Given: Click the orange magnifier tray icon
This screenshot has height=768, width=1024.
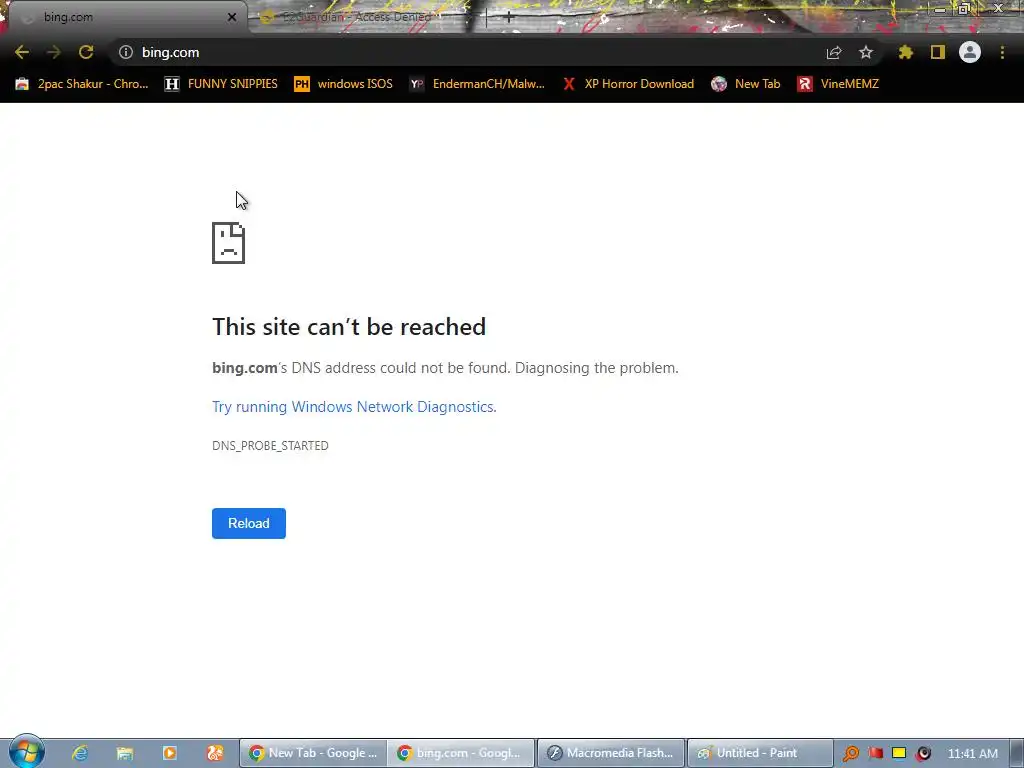Looking at the screenshot, I should (851, 754).
